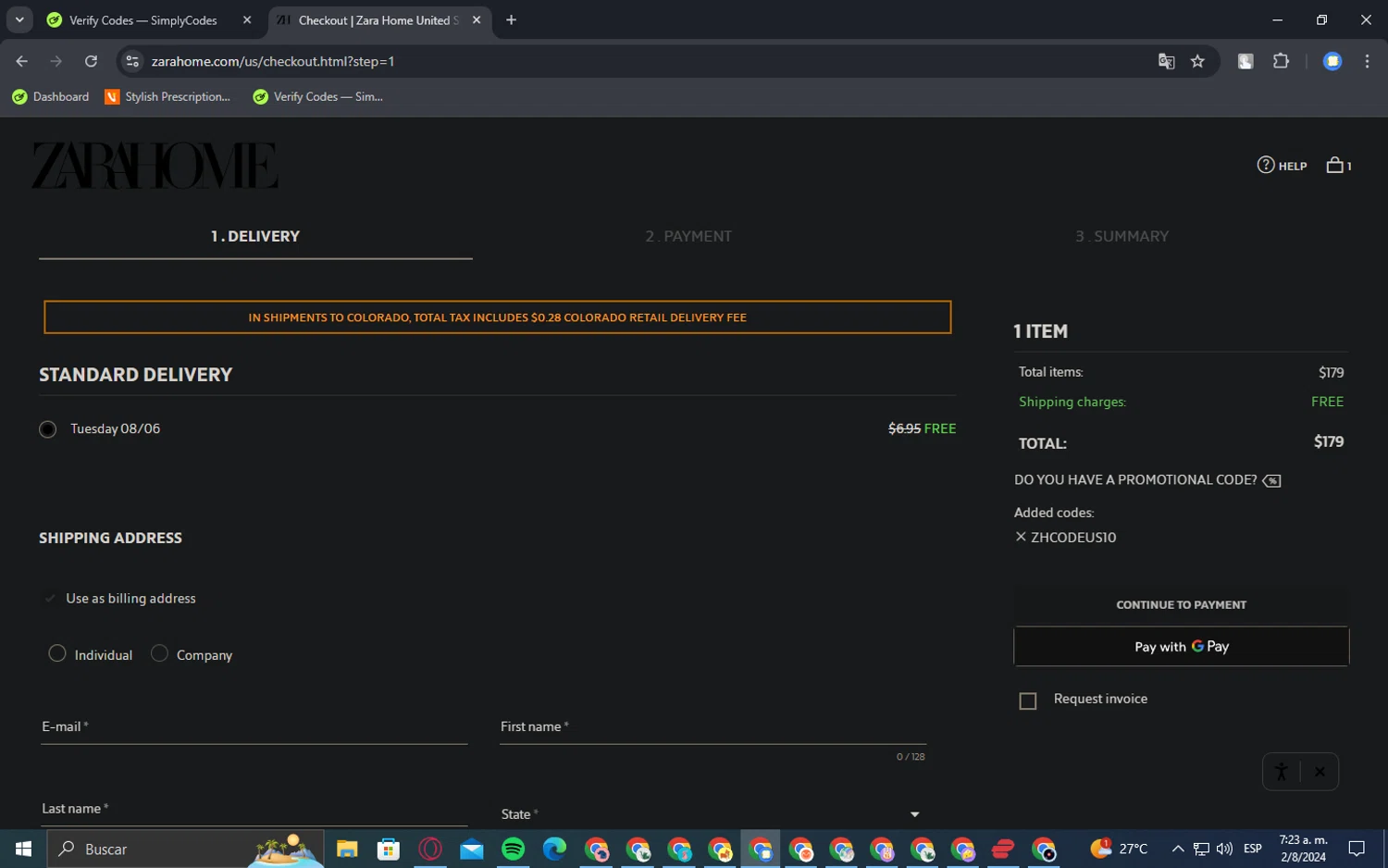Viewport: 1388px width, 868px height.
Task: Open Microsoft Edge from the taskbar
Action: coord(555,849)
